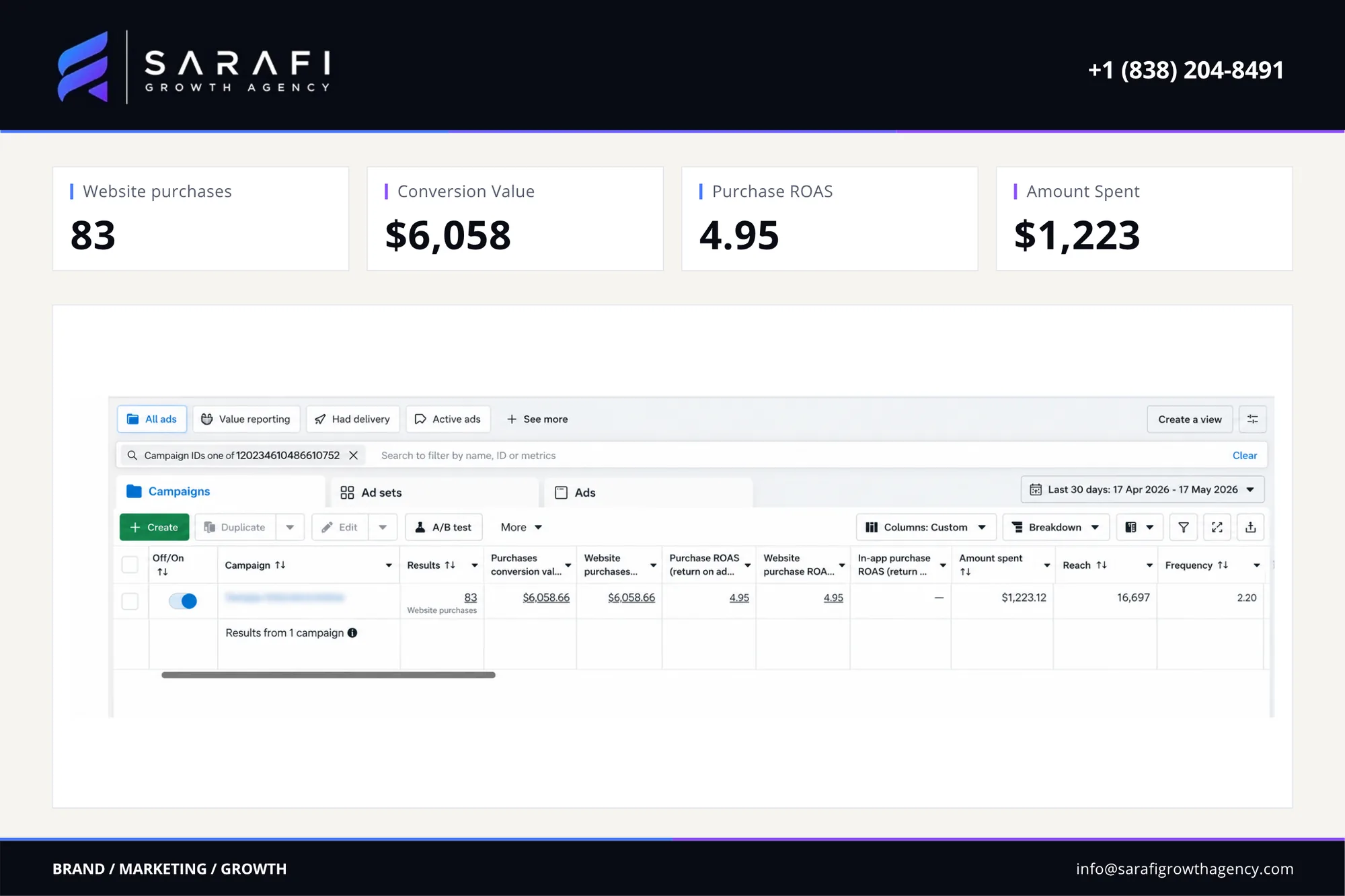This screenshot has height=896, width=1345.
Task: Click the Clear link in the search bar
Action: pyautogui.click(x=1245, y=455)
